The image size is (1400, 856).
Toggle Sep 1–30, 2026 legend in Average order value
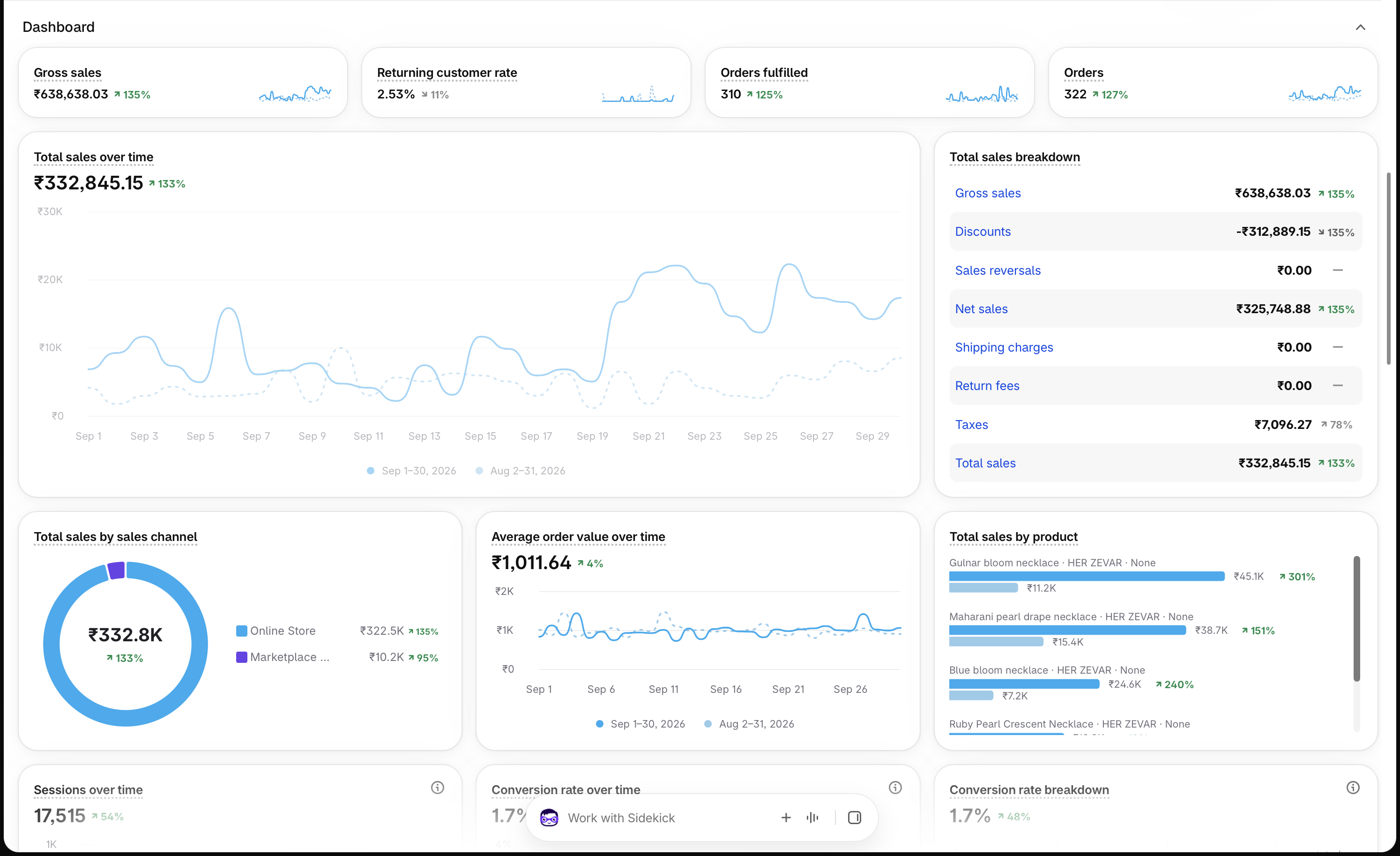[640, 724]
